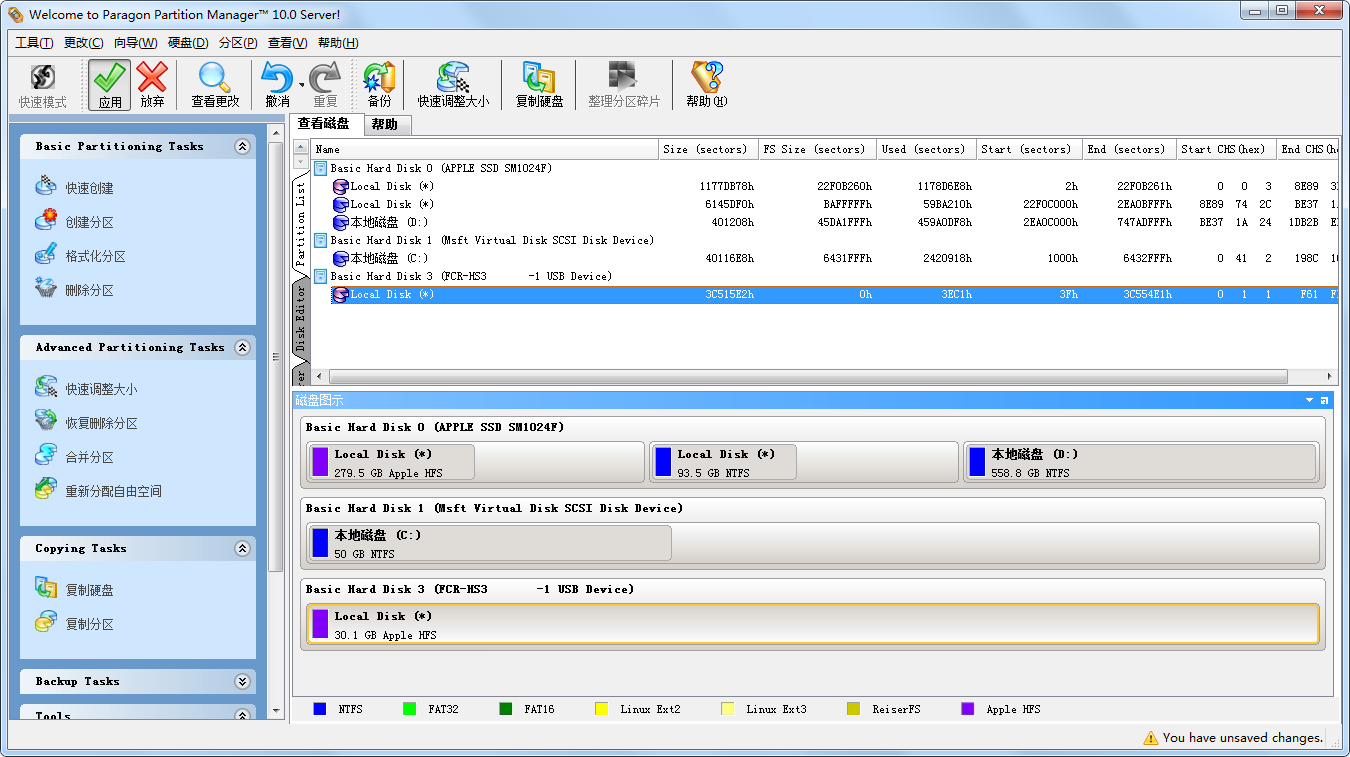This screenshot has height=757, width=1350.
Task: Click the 快速模式 toolbar icon
Action: coord(42,86)
